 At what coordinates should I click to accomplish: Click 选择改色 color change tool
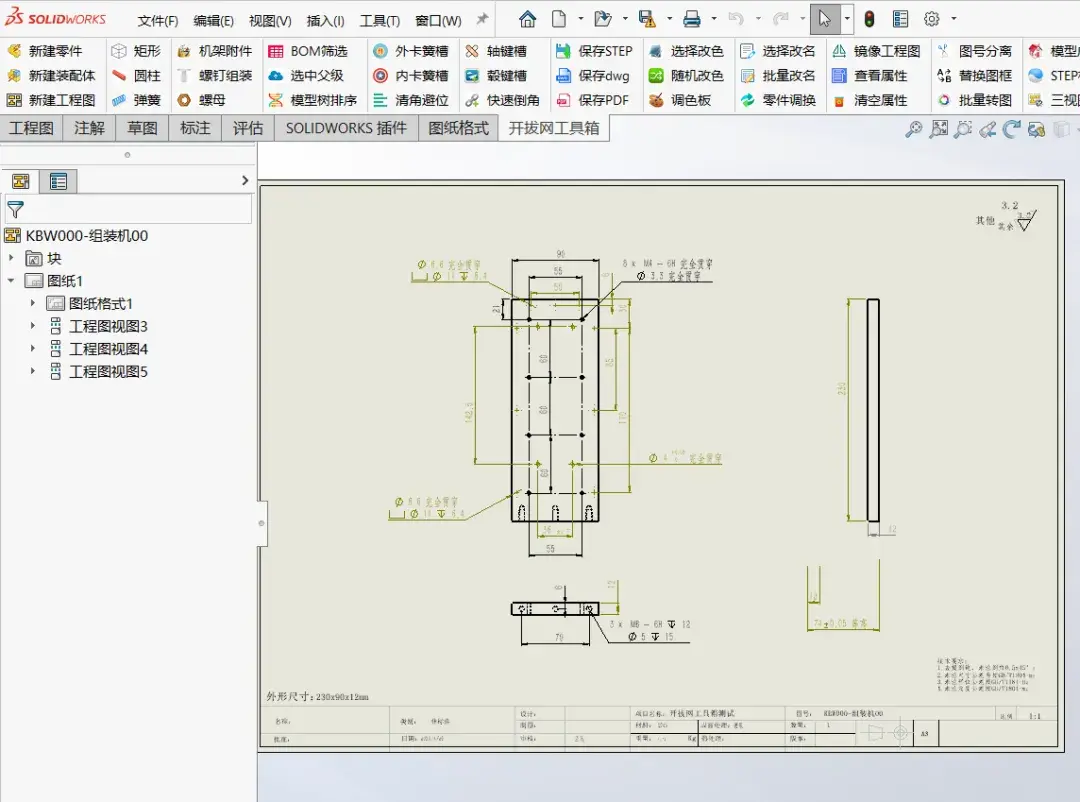(686, 51)
